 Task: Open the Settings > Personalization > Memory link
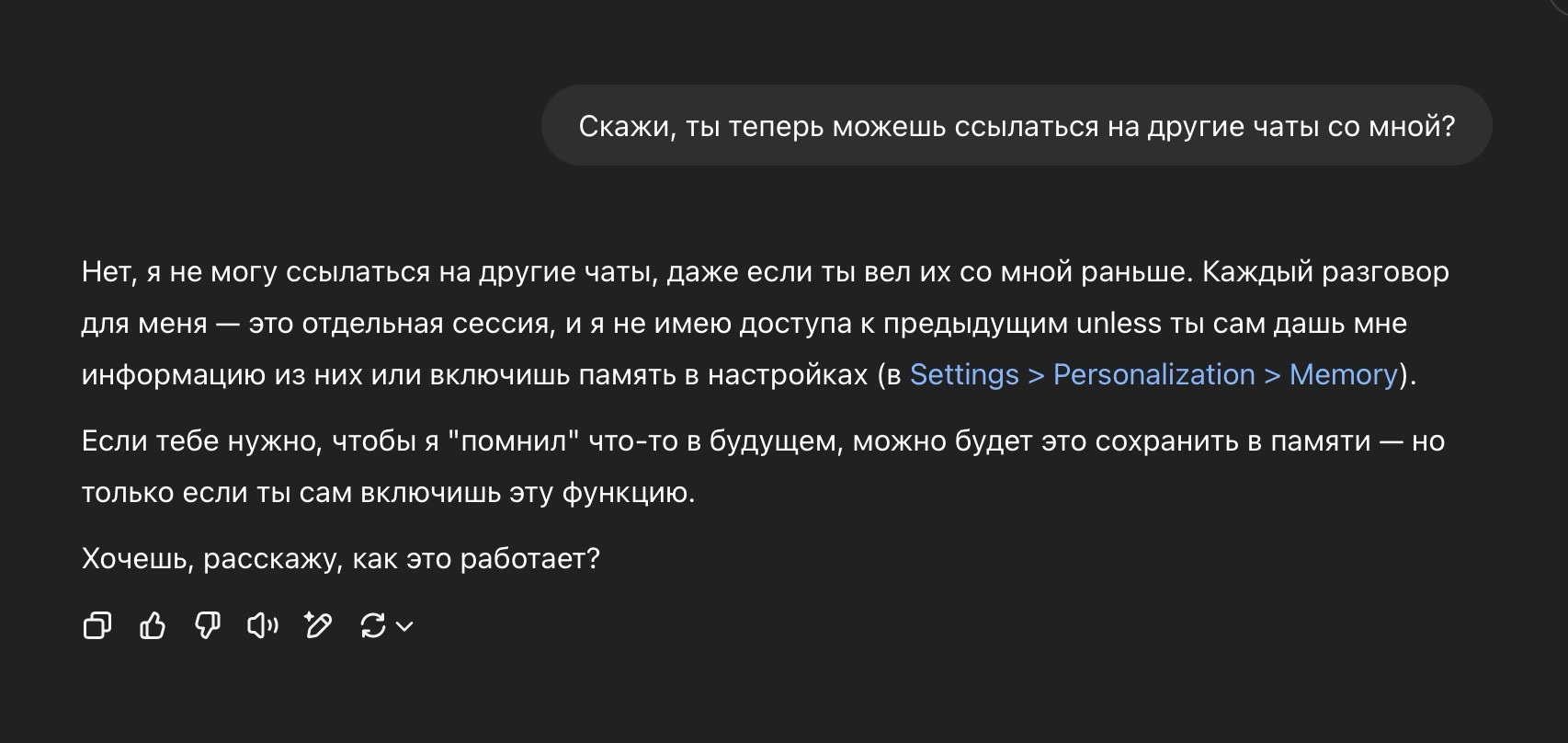[1153, 375]
